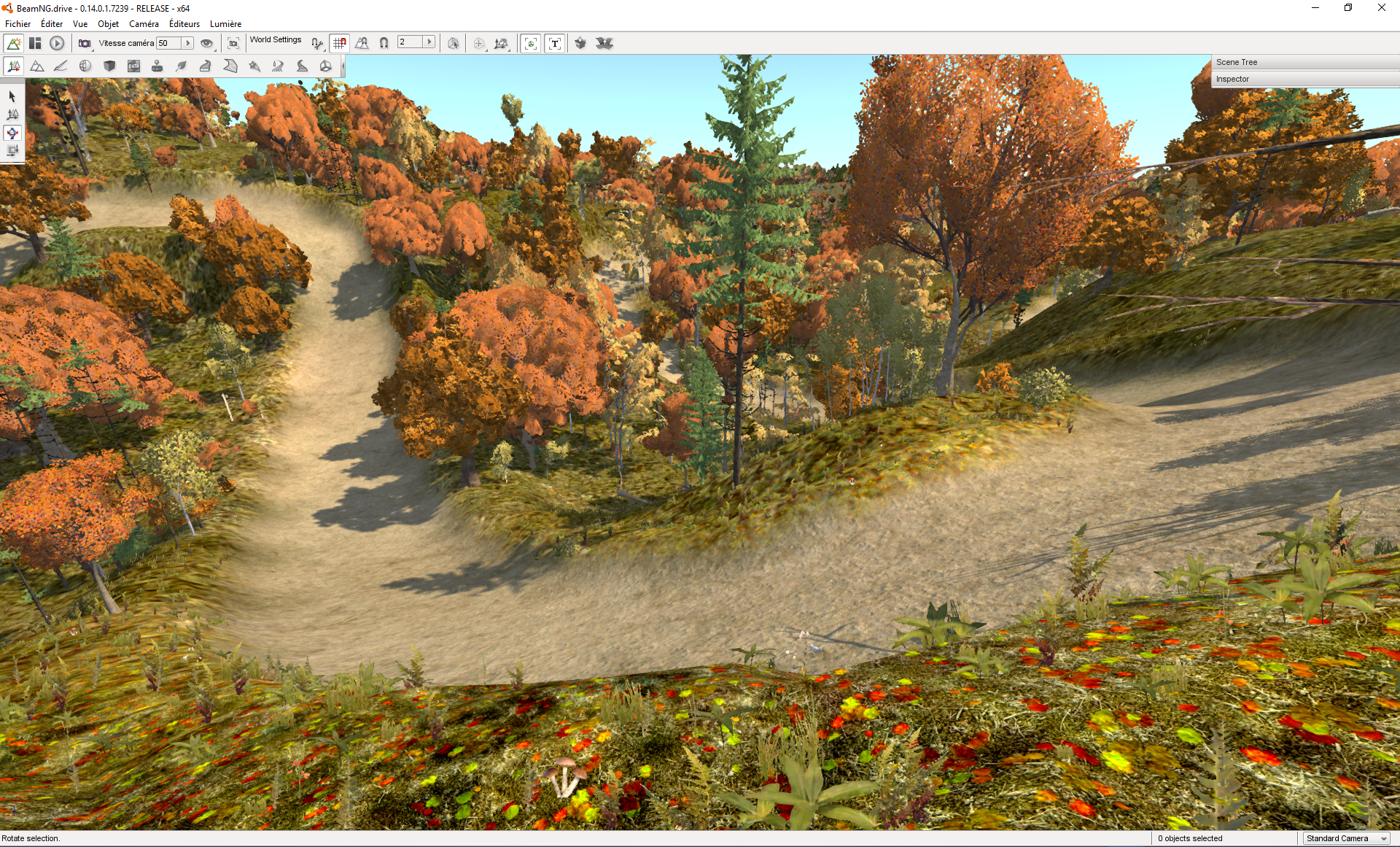Click the pack prefab box icon
The image size is (1400, 847).
[580, 44]
